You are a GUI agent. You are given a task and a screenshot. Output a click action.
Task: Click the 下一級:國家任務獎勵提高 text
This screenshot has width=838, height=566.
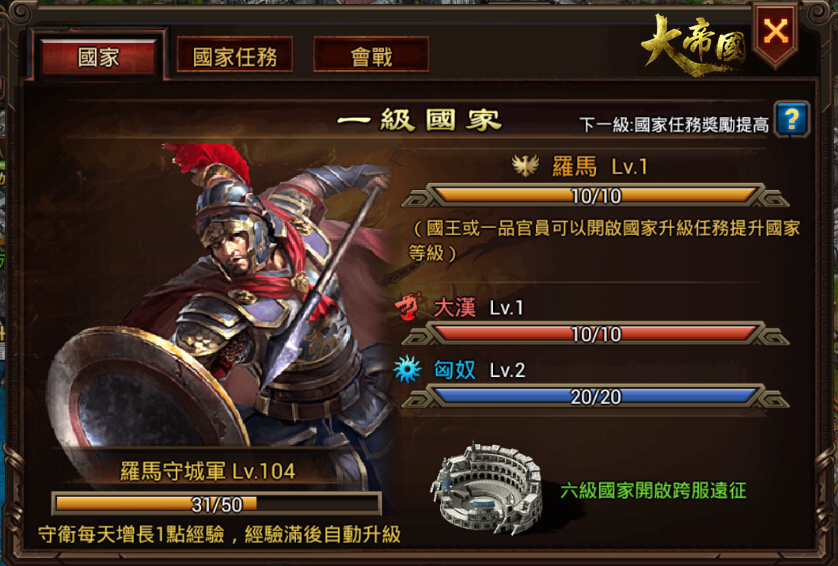coord(674,124)
